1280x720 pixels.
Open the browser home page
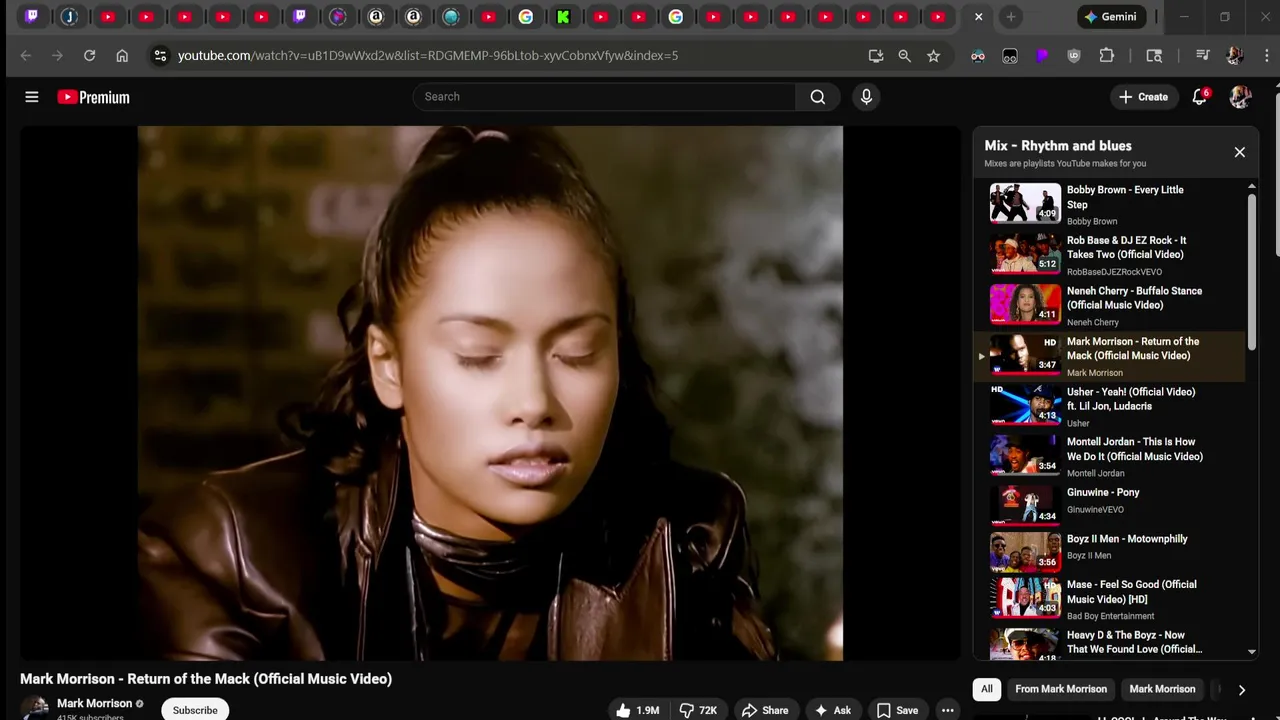[122, 56]
